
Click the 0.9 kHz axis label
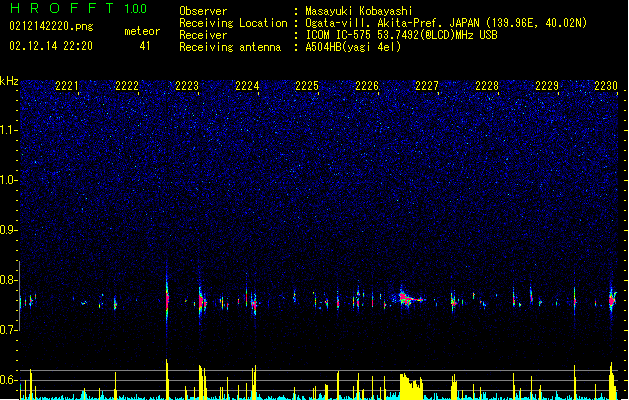click(8, 230)
